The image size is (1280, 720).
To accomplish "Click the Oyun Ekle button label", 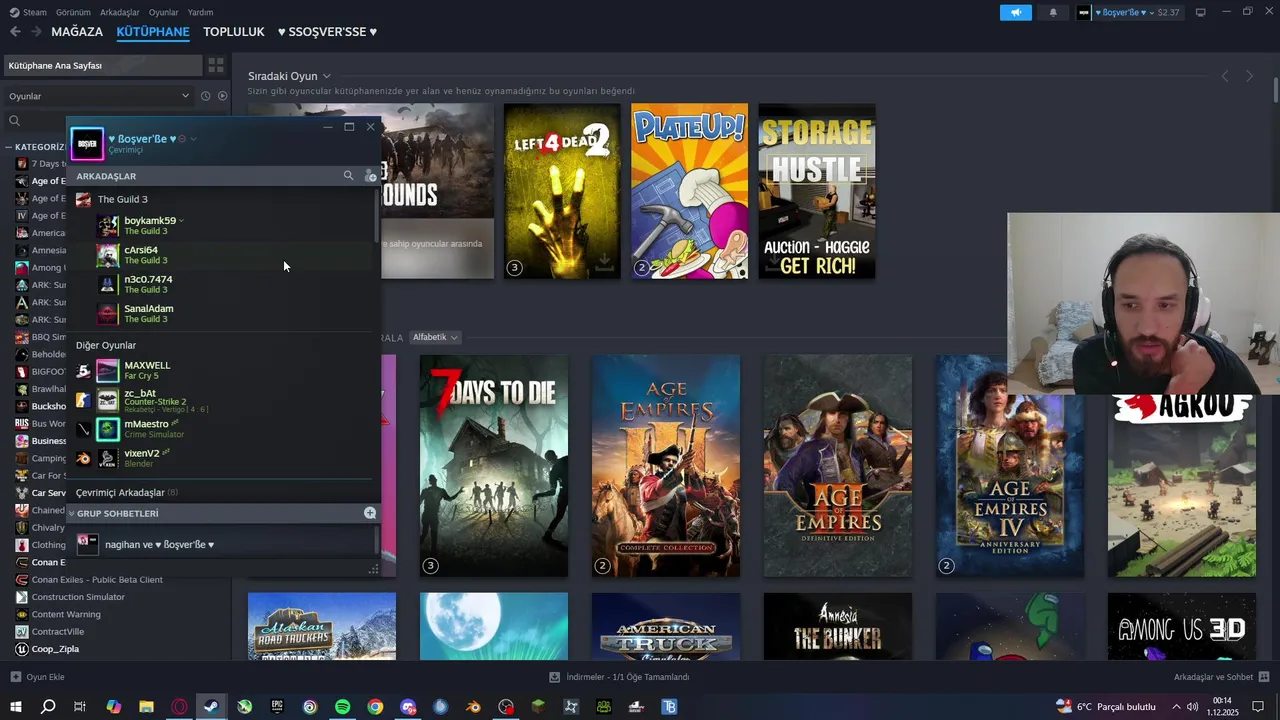I will tap(45, 677).
